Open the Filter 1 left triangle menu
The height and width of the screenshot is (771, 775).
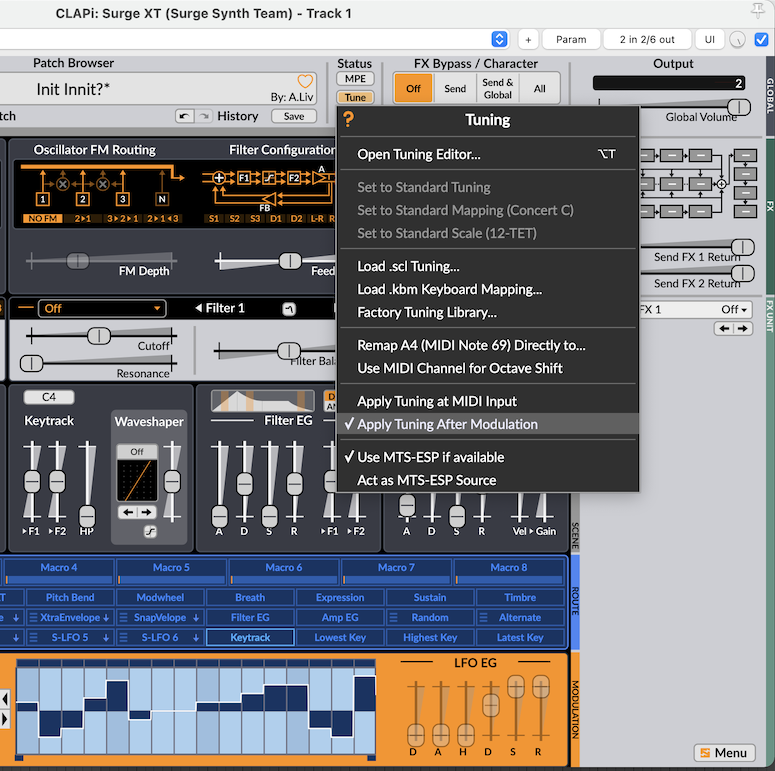pyautogui.click(x=199, y=308)
